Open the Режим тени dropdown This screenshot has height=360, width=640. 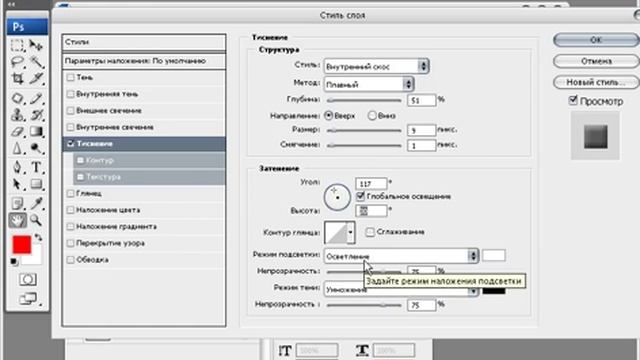click(x=401, y=289)
